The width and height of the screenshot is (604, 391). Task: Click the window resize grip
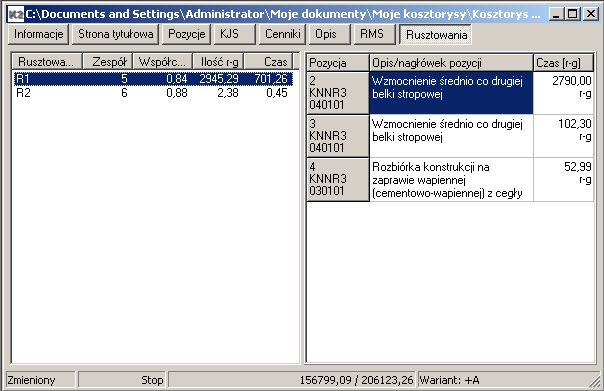tap(596, 381)
